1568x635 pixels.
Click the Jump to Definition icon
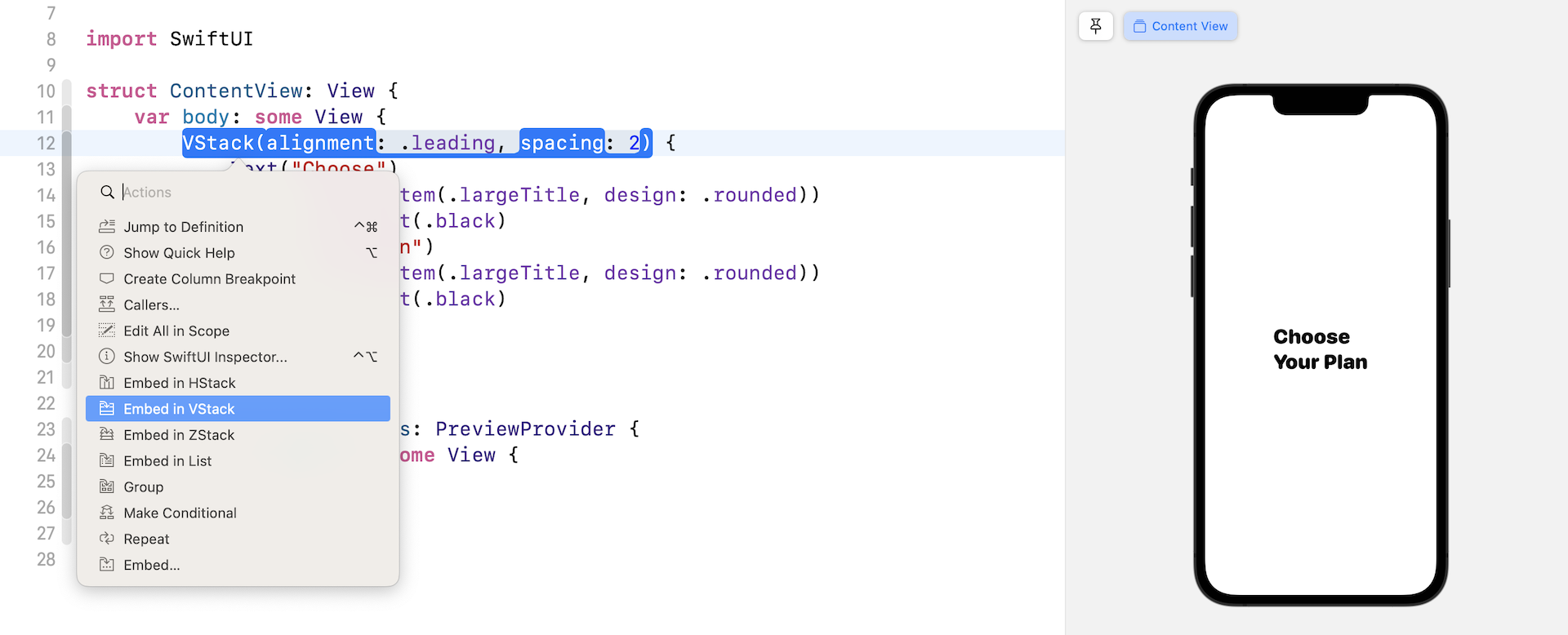click(107, 226)
